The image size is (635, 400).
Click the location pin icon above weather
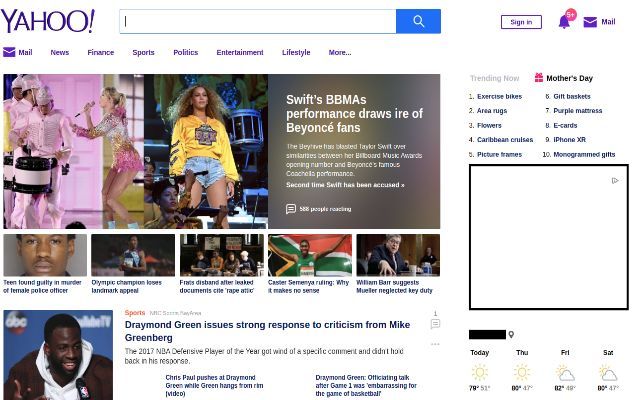[511, 334]
